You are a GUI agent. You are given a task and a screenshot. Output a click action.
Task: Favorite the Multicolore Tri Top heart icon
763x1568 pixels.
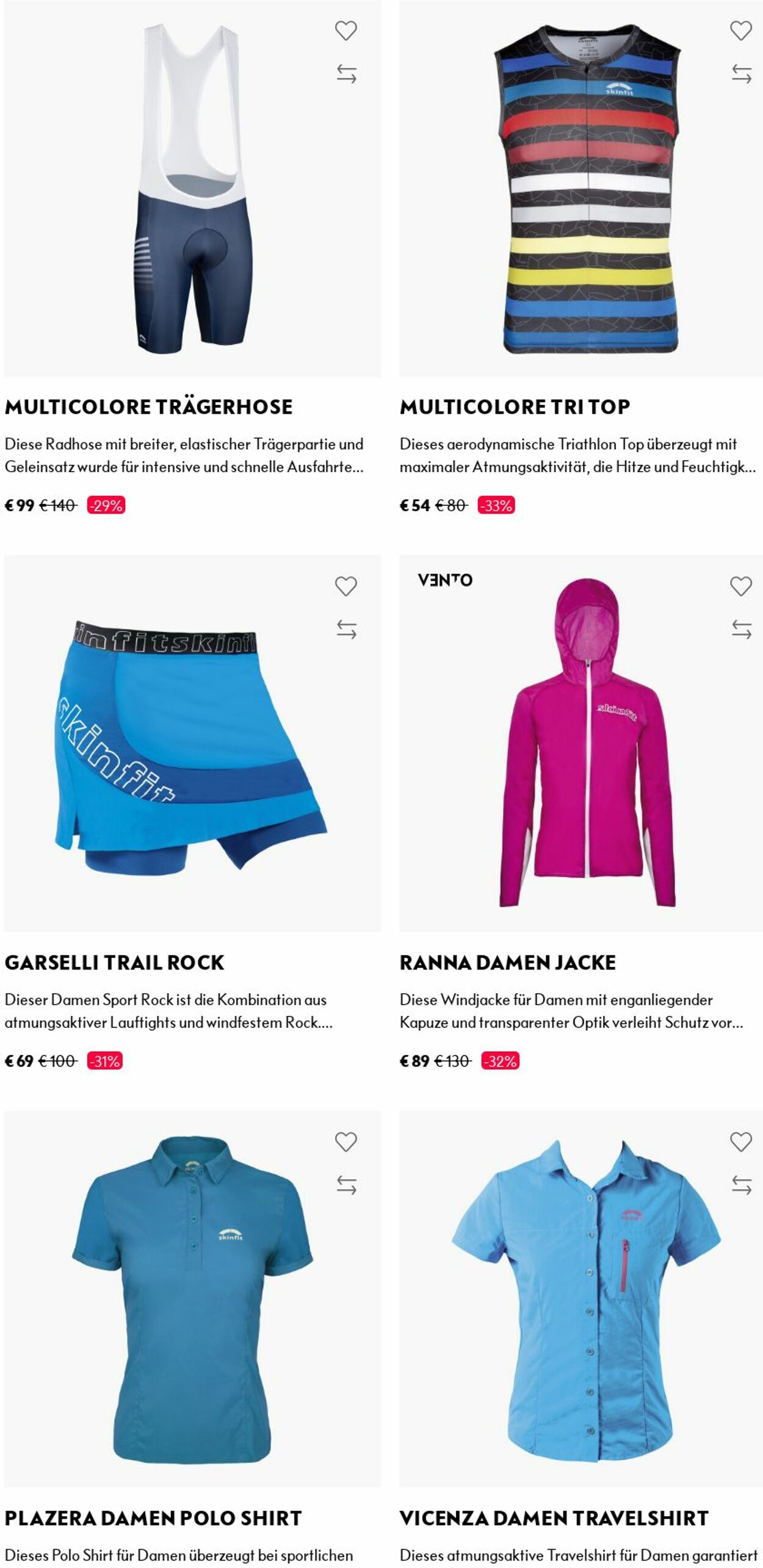pos(740,31)
